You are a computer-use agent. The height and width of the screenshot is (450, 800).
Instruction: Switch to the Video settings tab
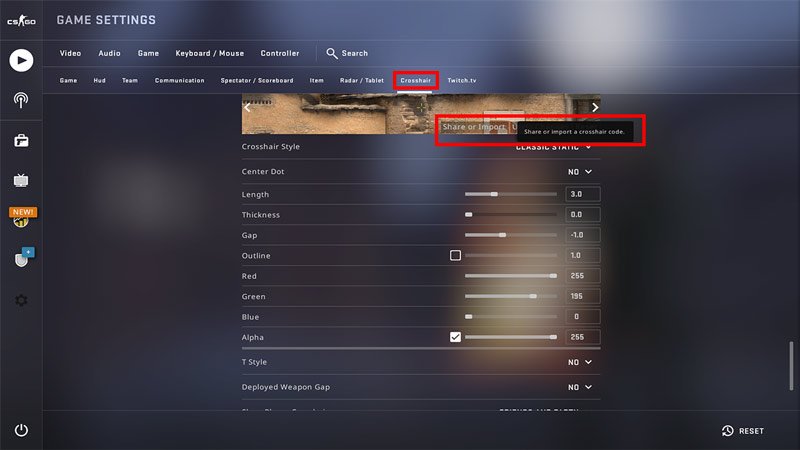pos(70,53)
